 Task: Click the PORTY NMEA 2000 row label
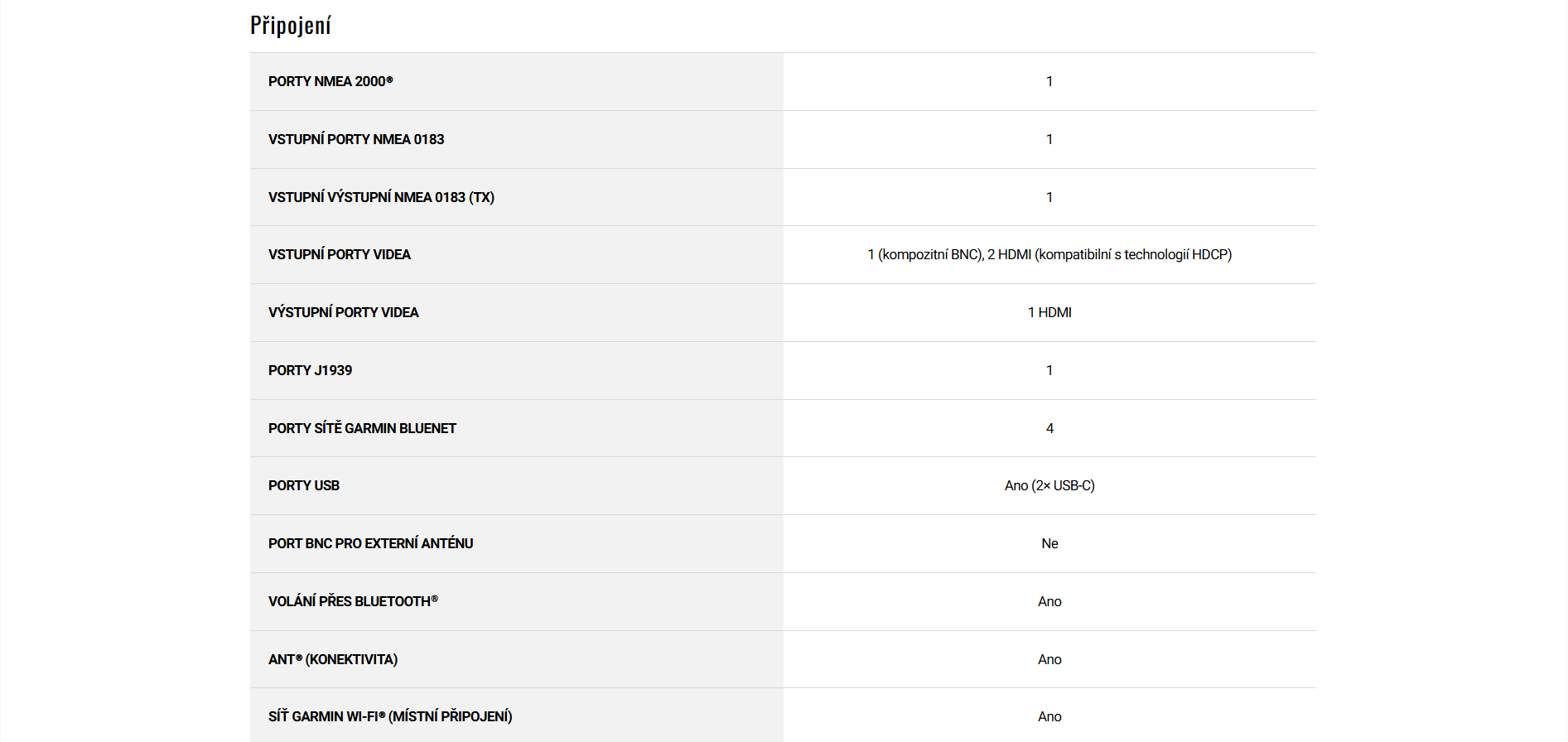point(330,81)
